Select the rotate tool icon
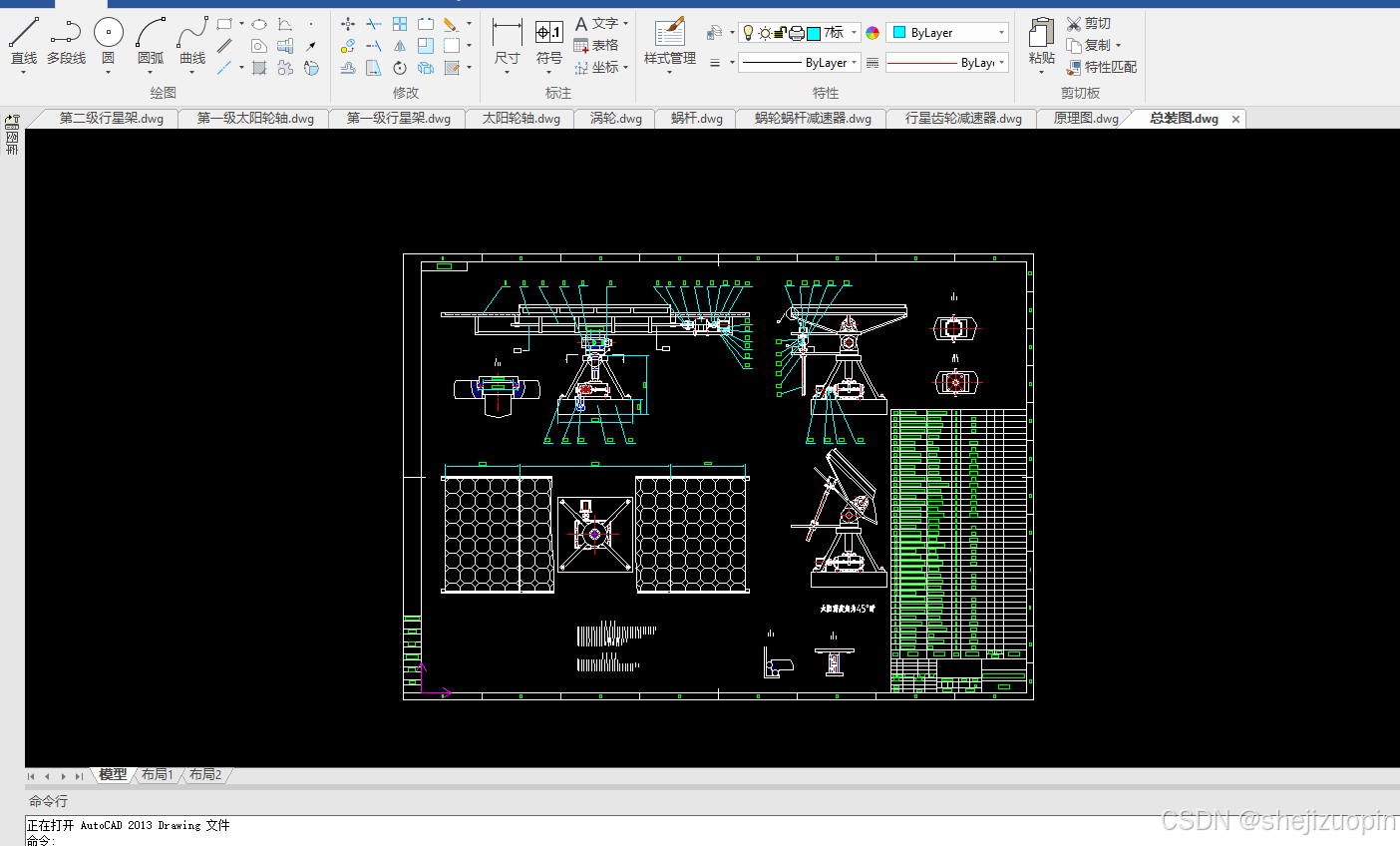This screenshot has height=846, width=1400. 400,68
